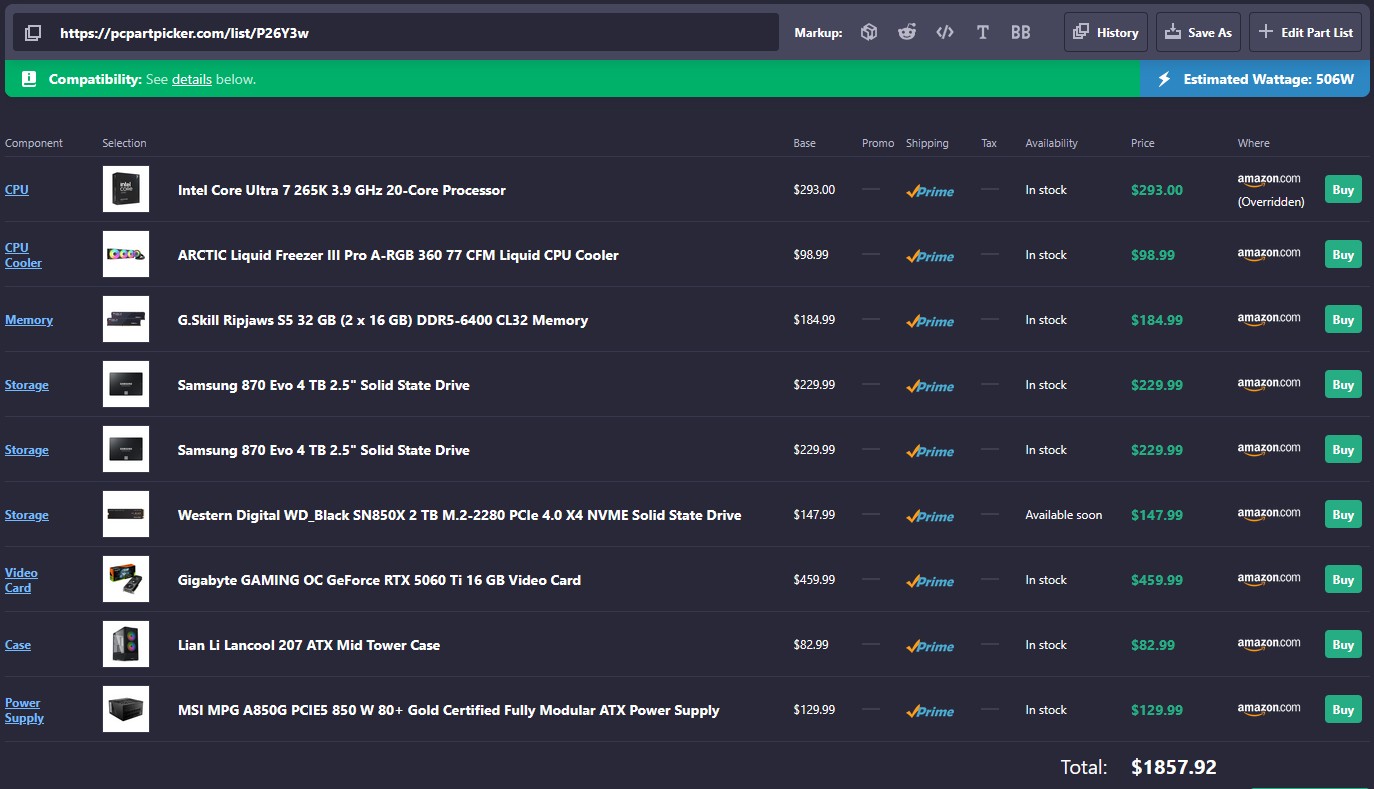
Task: Click Edit Part List button
Action: pyautogui.click(x=1305, y=32)
